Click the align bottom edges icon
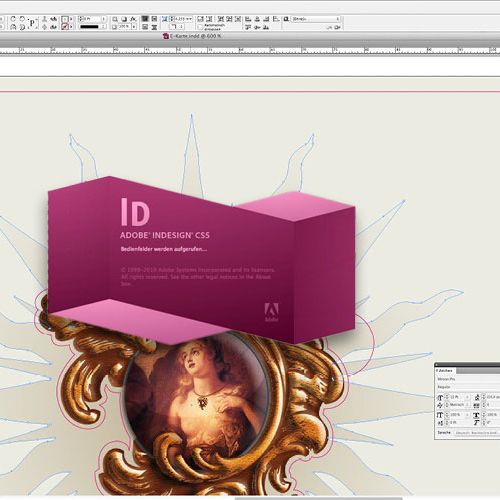The image size is (500, 500). [x=266, y=27]
